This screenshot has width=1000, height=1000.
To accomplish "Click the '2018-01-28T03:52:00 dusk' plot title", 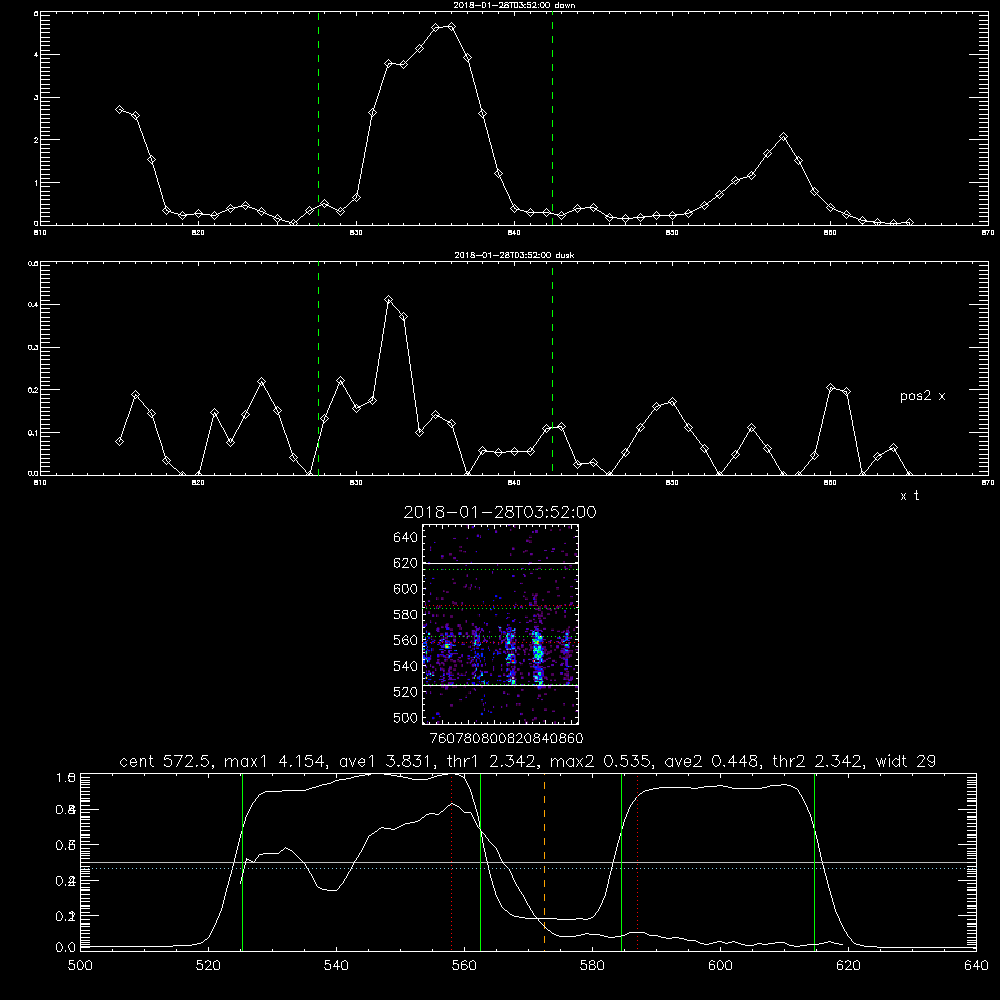I will pyautogui.click(x=514, y=255).
